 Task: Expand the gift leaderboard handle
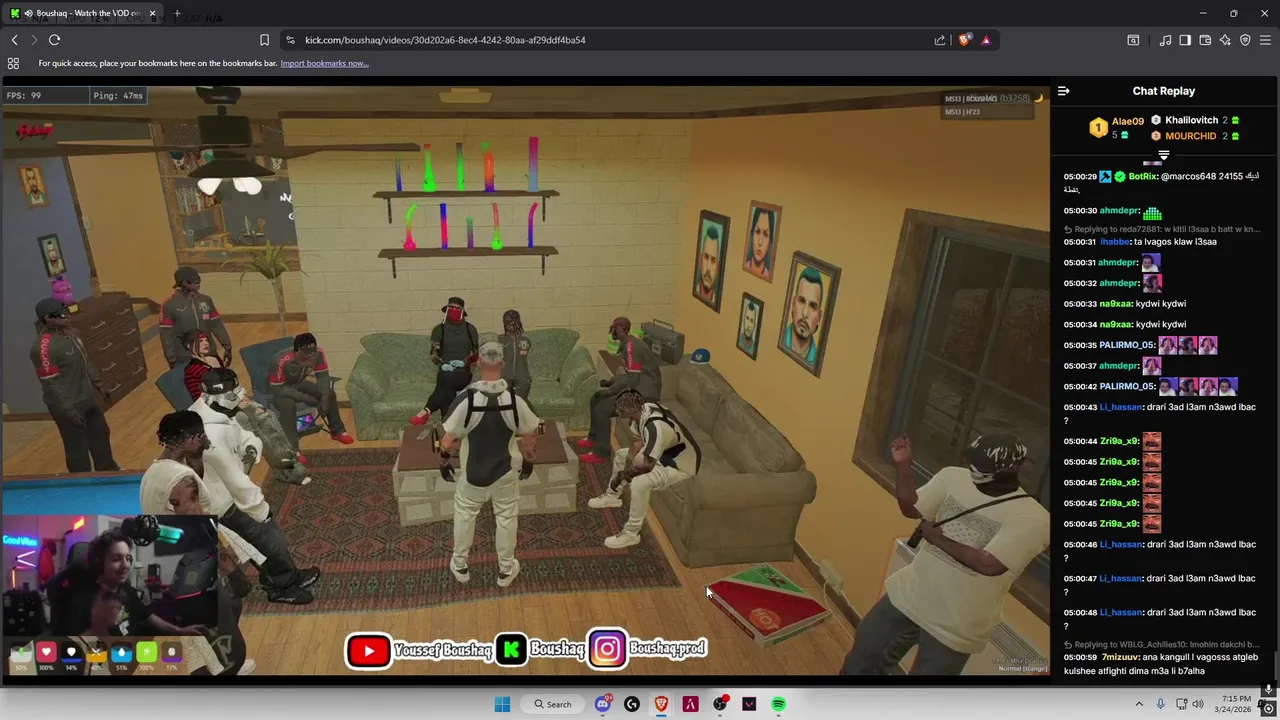pos(1163,155)
